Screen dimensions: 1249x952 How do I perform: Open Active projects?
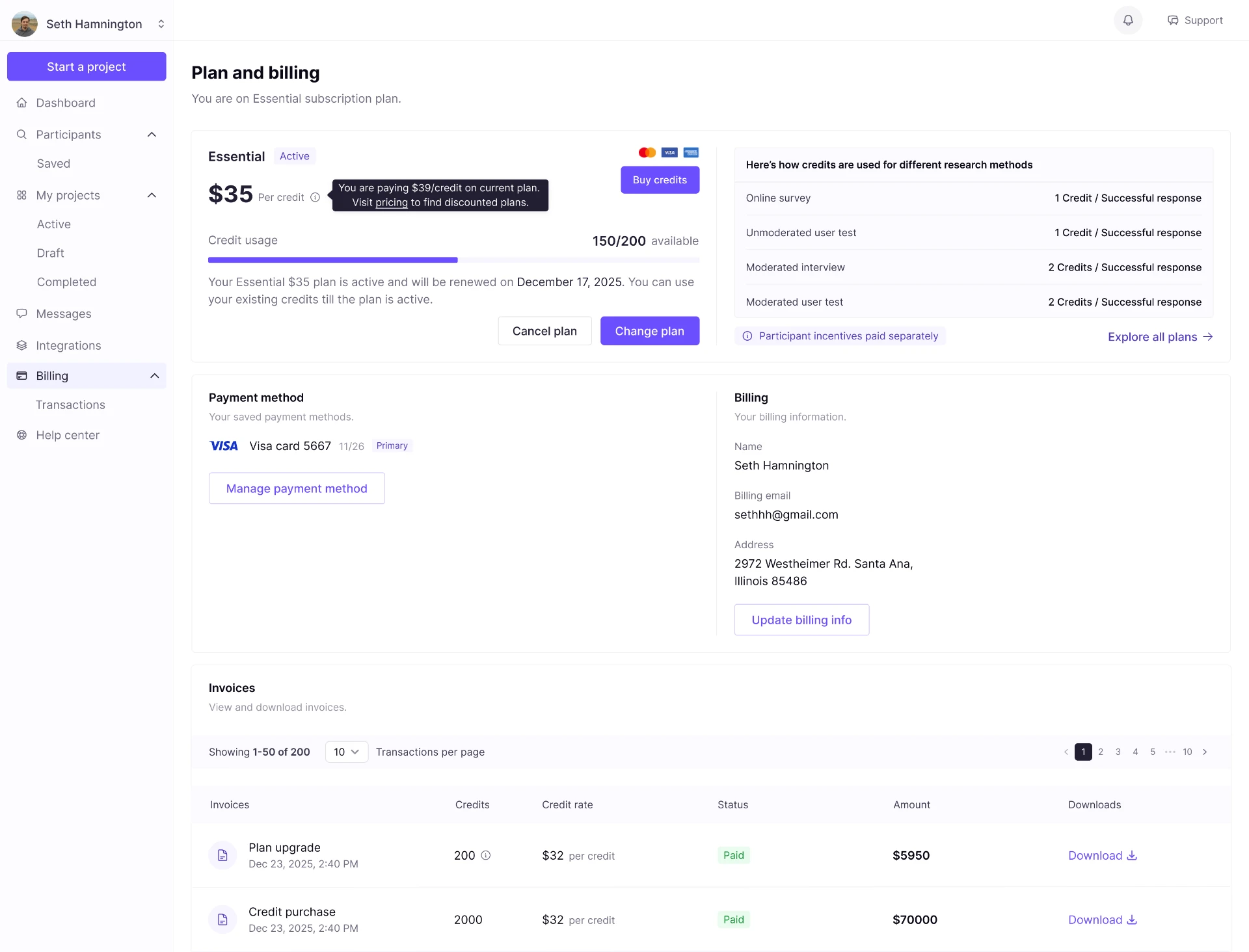pyautogui.click(x=54, y=224)
